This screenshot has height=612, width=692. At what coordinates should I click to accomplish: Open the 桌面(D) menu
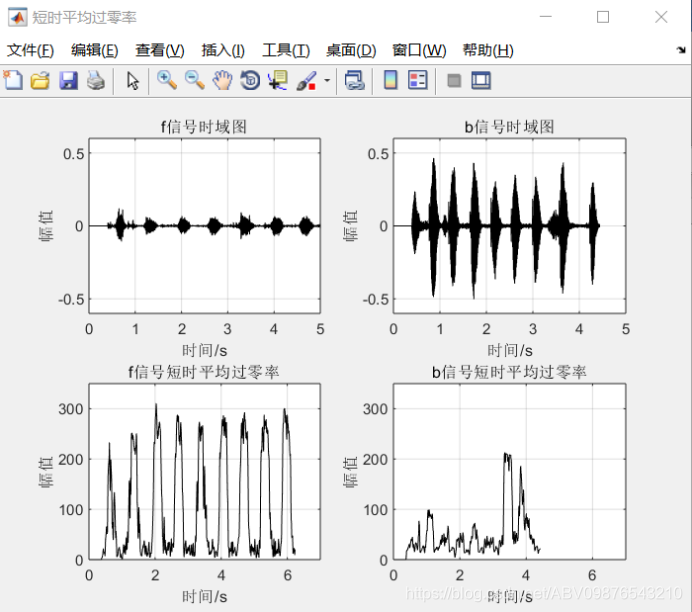(x=351, y=51)
